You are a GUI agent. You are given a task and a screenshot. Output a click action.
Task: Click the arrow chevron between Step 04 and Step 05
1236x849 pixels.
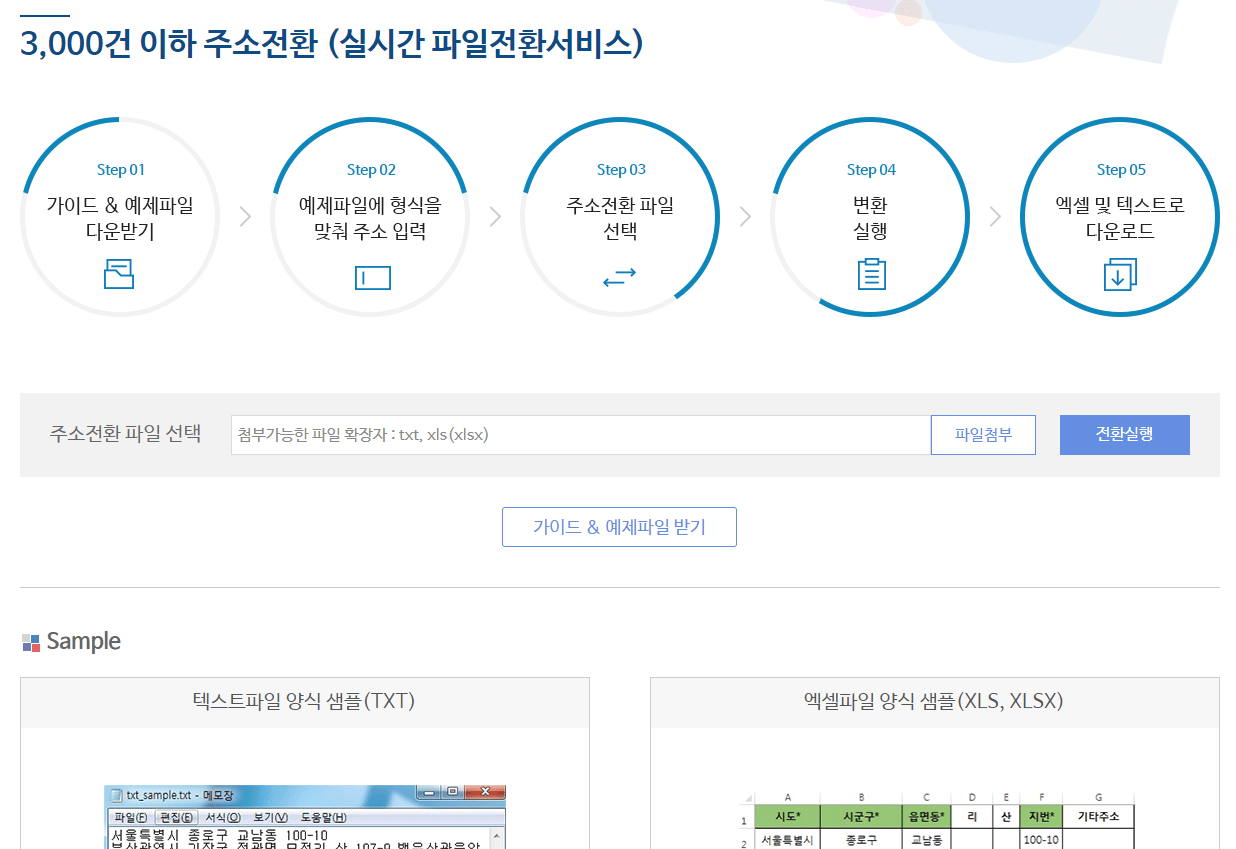coord(995,215)
